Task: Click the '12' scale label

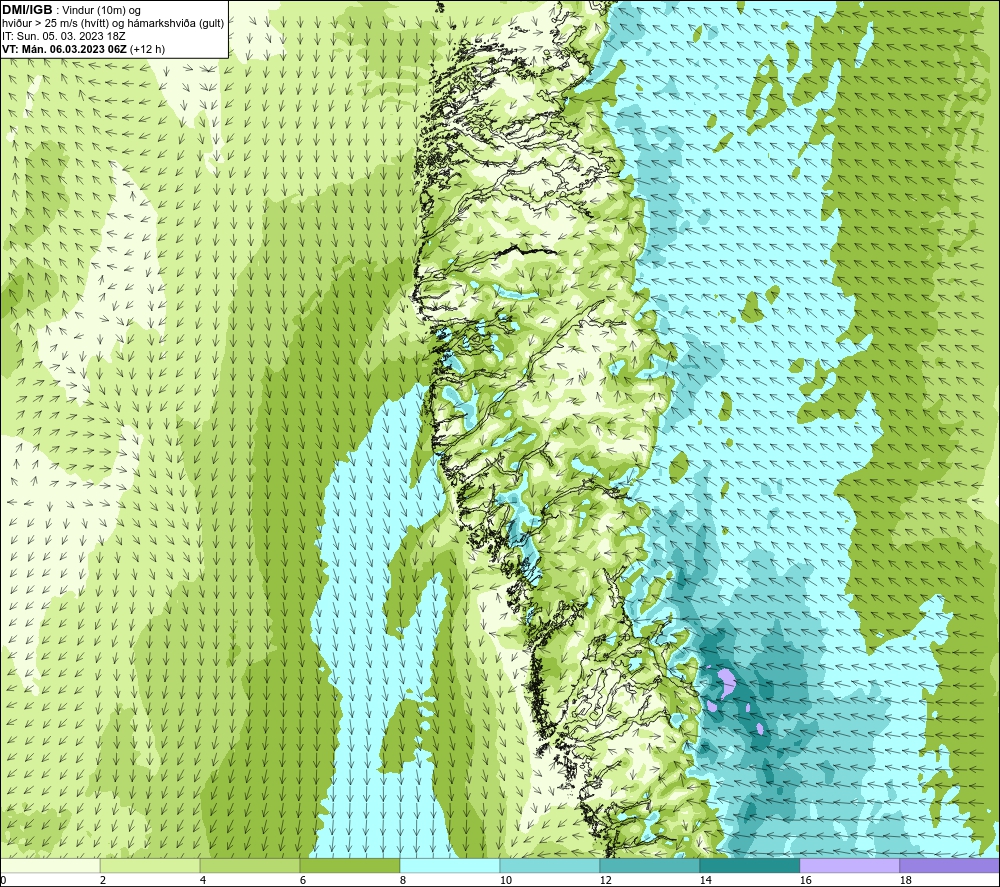Action: 605,881
